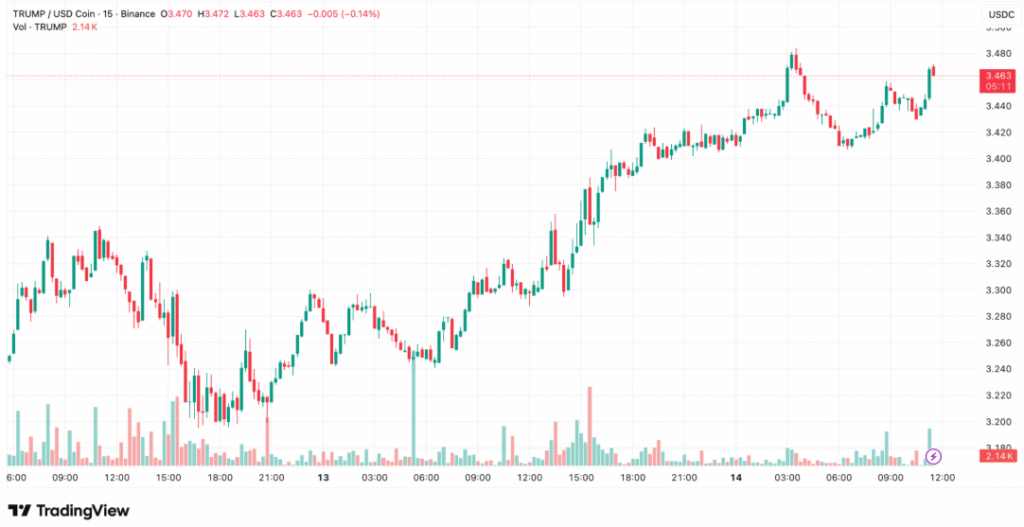Click the 3.400 price axis label
This screenshot has width=1024, height=527.
[x=997, y=159]
